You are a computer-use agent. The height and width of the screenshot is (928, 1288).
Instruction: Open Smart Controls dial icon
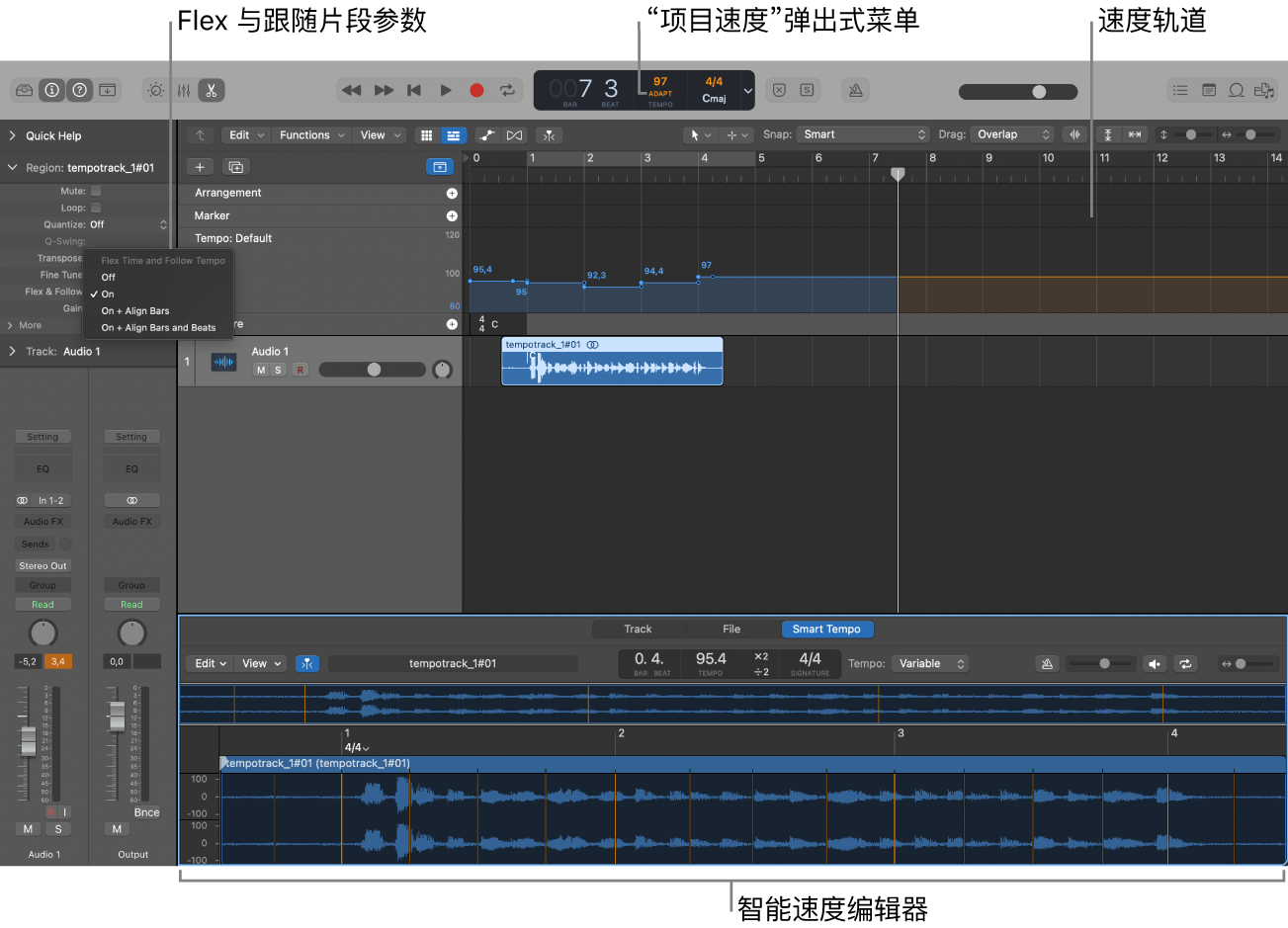point(156,90)
